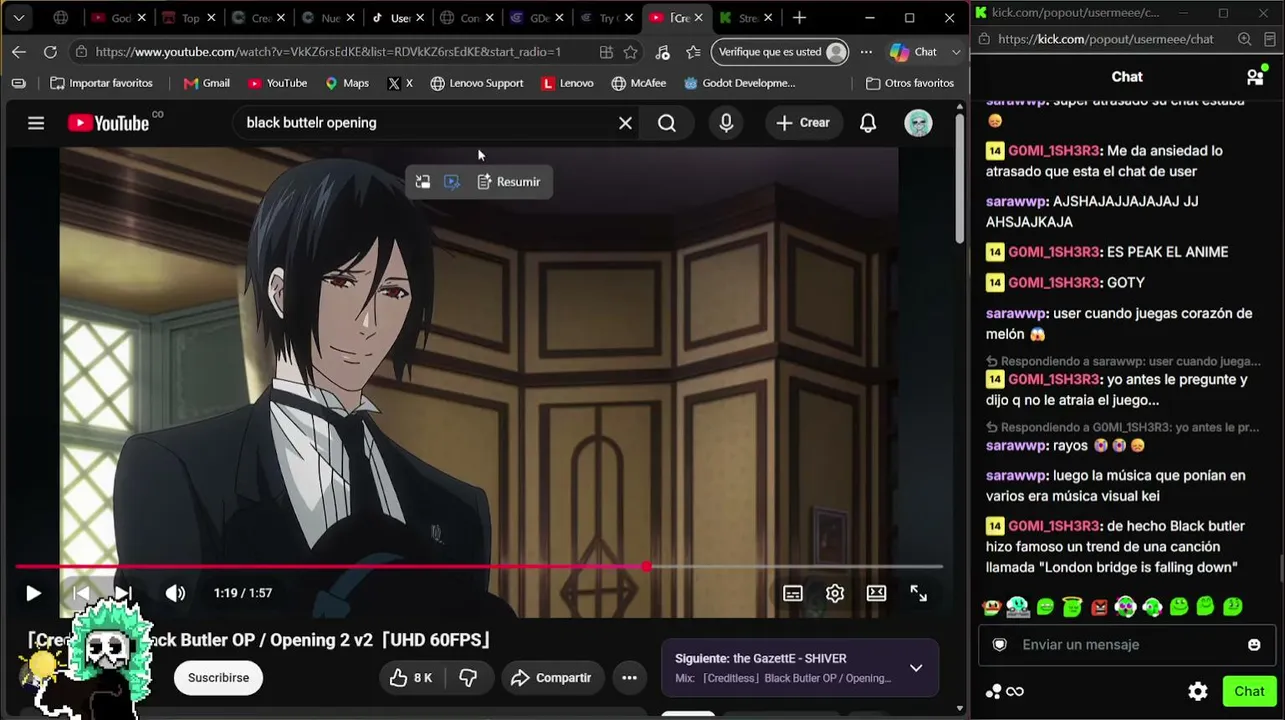Open the browser favorites list icon

(693, 52)
